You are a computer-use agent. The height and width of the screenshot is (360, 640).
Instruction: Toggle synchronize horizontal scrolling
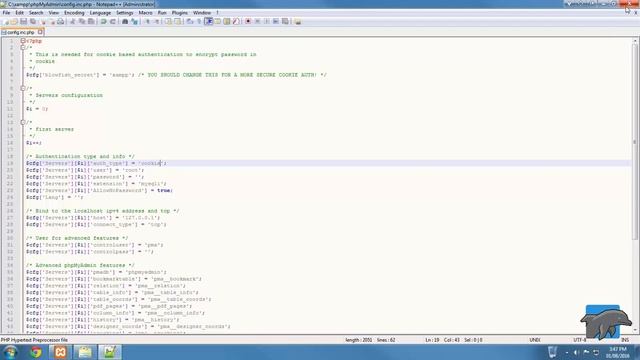tap(178, 21)
